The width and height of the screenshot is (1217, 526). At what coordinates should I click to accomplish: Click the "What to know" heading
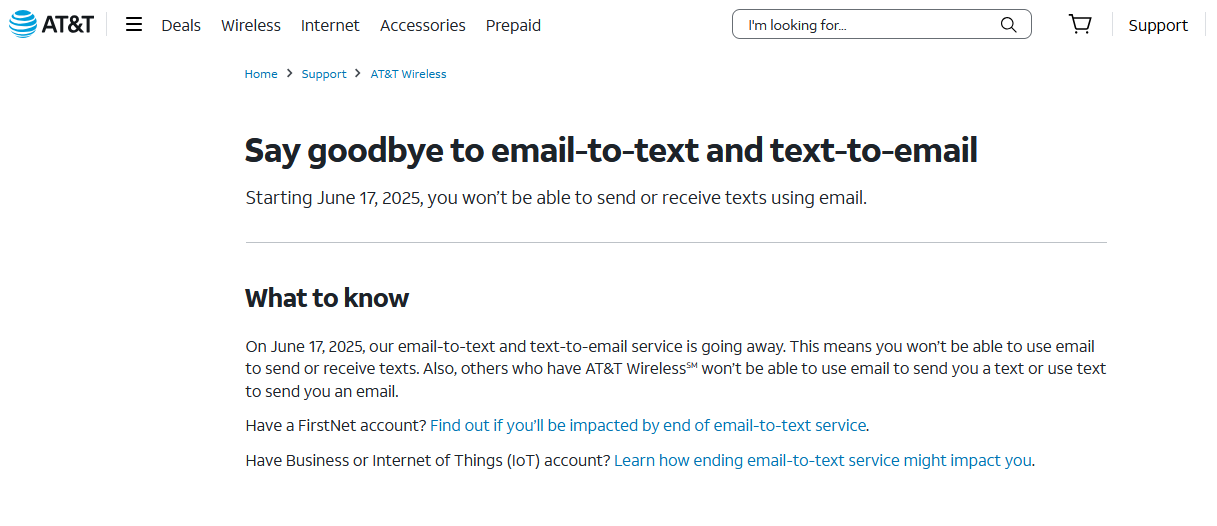(x=327, y=298)
